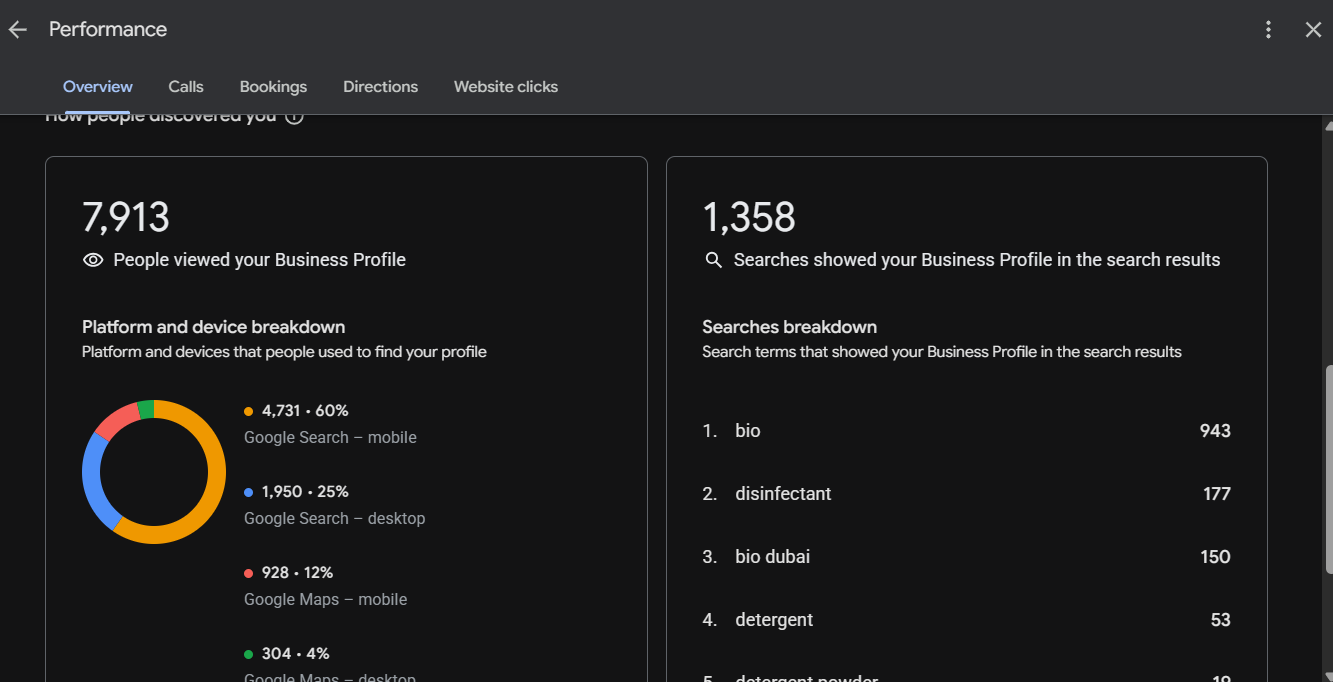Image resolution: width=1333 pixels, height=682 pixels.
Task: Open the Calls tab
Action: (186, 87)
